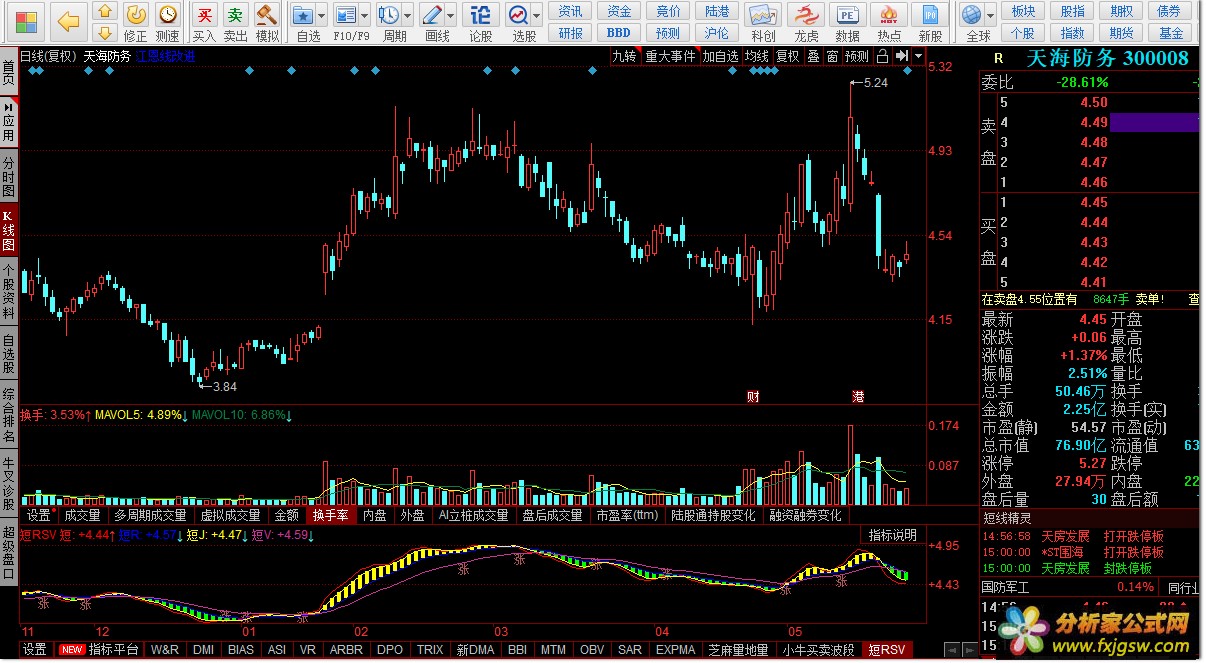Open the 科创 chart icon
This screenshot has width=1206, height=663.
pyautogui.click(x=763, y=15)
